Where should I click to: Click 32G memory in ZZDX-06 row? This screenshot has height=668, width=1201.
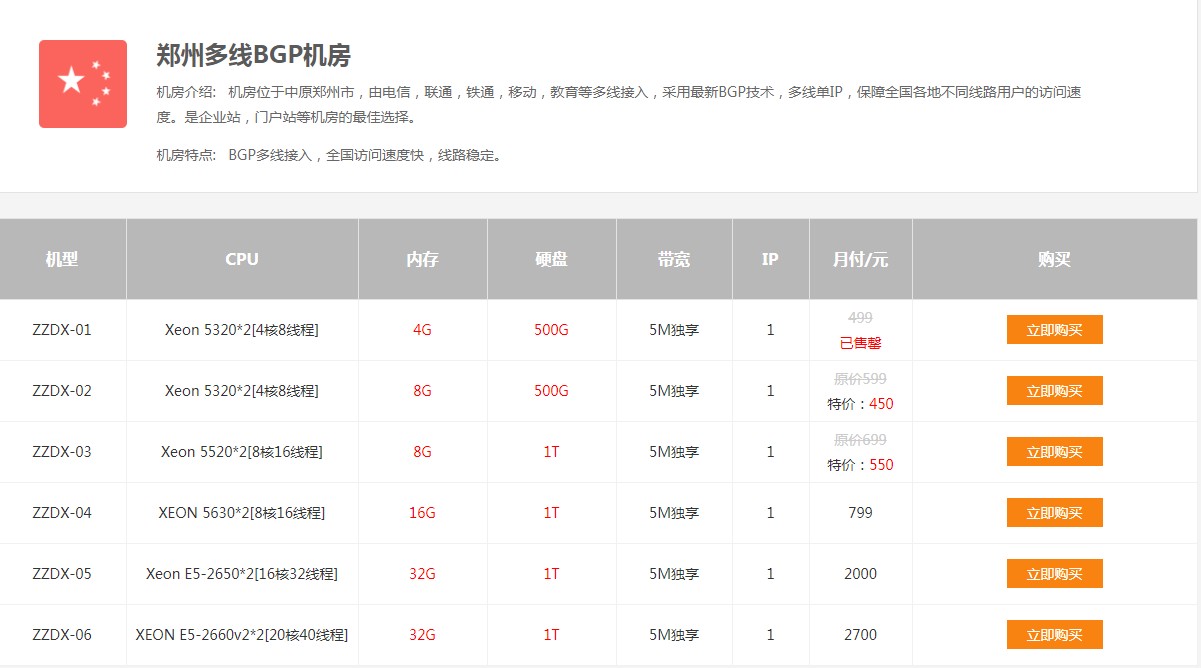(422, 635)
